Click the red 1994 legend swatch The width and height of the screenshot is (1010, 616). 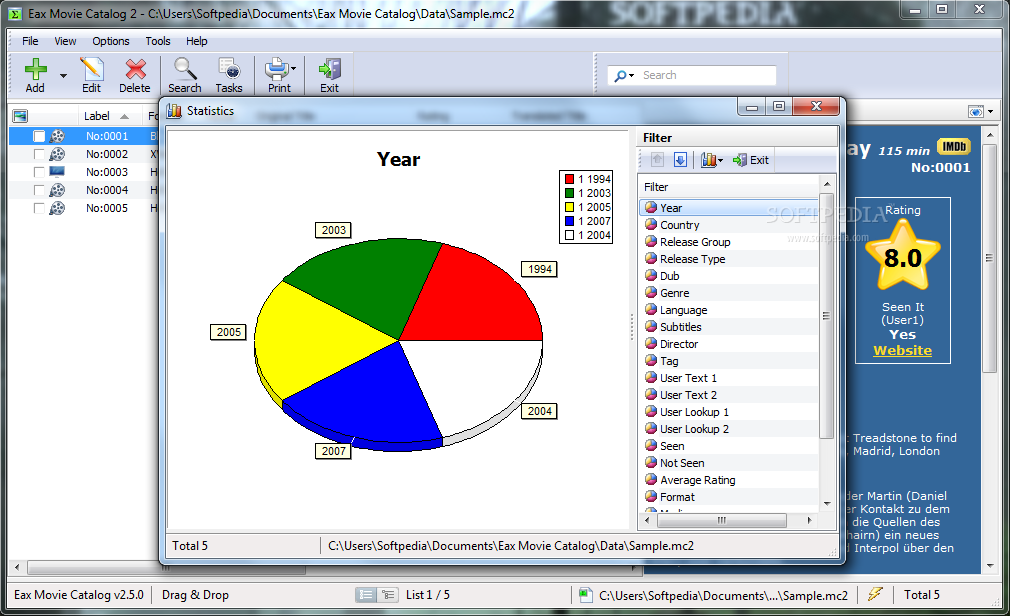pos(569,179)
